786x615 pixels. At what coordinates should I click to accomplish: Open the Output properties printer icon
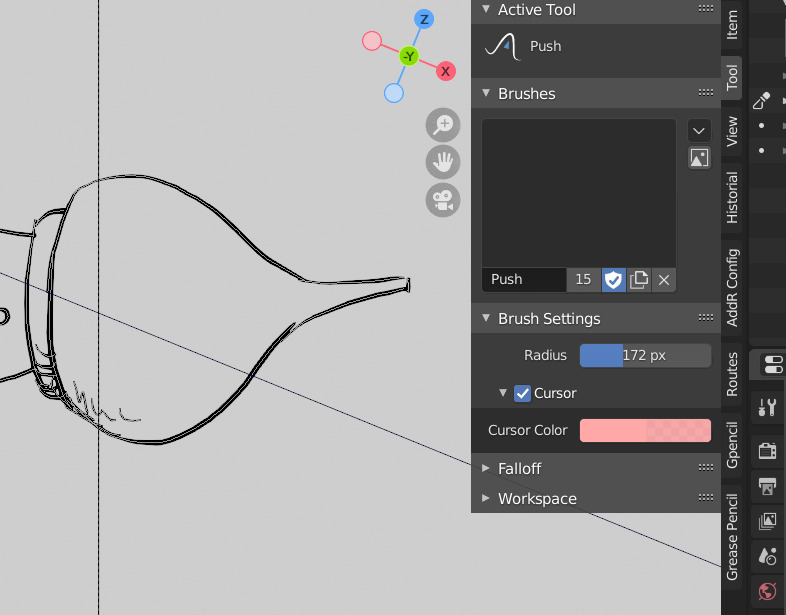point(767,486)
